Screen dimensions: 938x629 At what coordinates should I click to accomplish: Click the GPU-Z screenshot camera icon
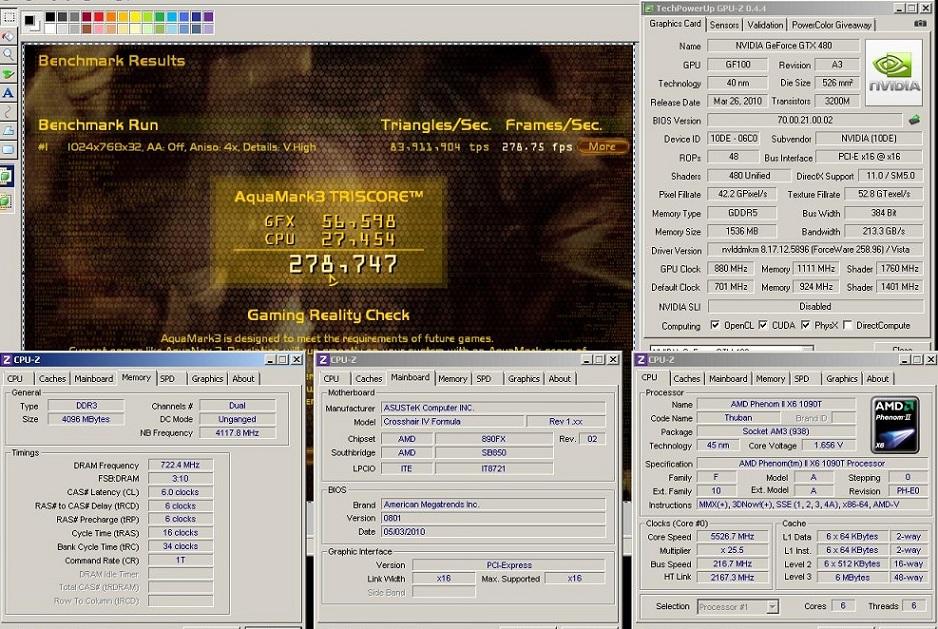point(920,24)
